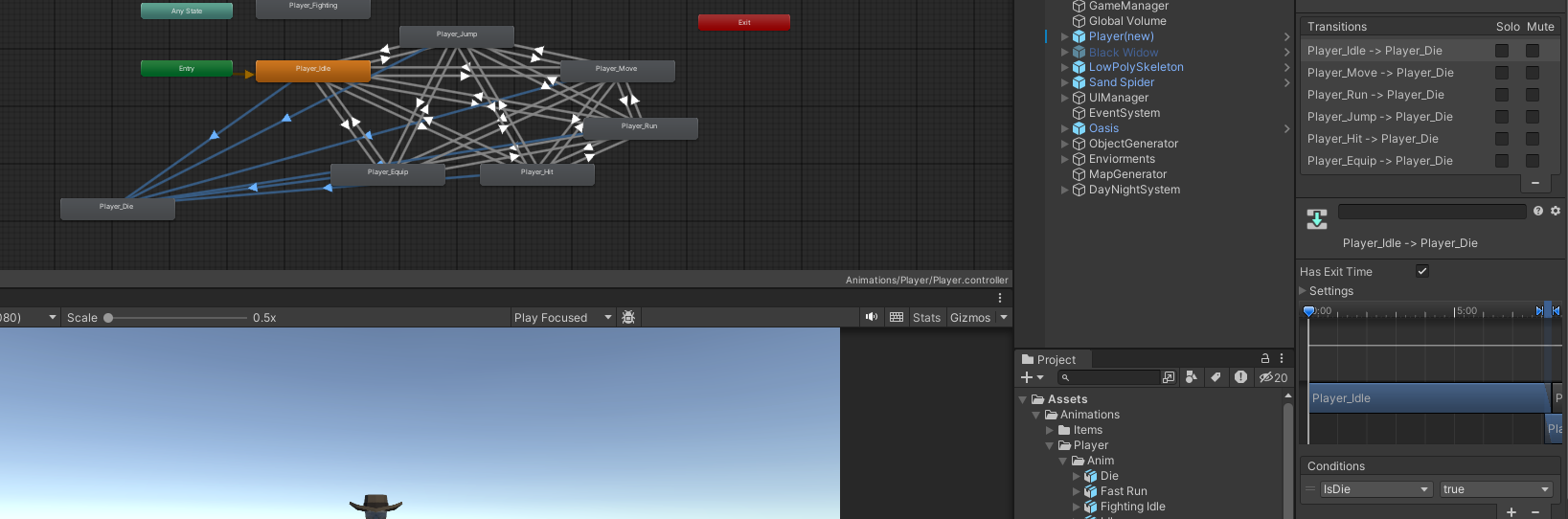Click the Project plus create button
1568x519 pixels.
1032,377
